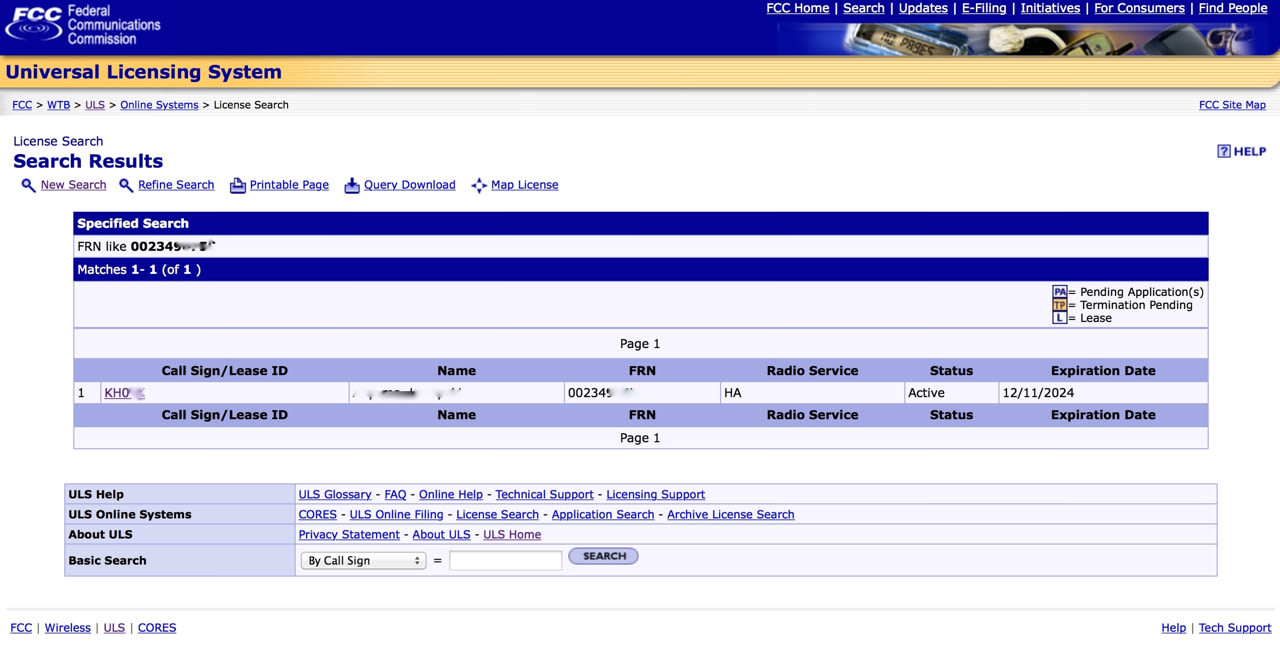This screenshot has height=650, width=1280.
Task: Click the magnifier icon beside Refine Search
Action: pos(126,186)
